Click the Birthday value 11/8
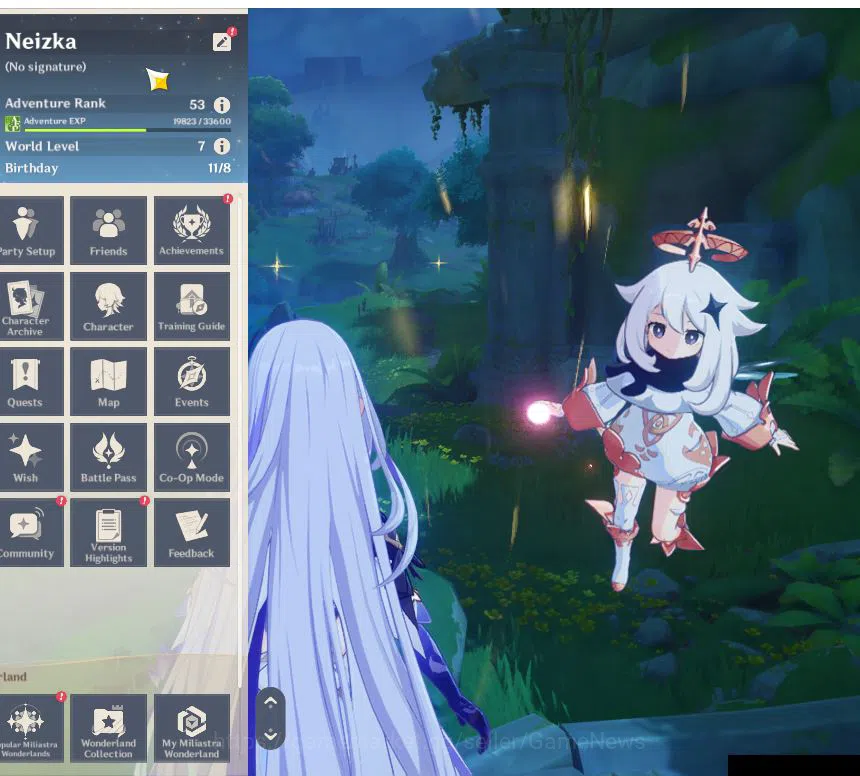The width and height of the screenshot is (860, 776). [219, 168]
